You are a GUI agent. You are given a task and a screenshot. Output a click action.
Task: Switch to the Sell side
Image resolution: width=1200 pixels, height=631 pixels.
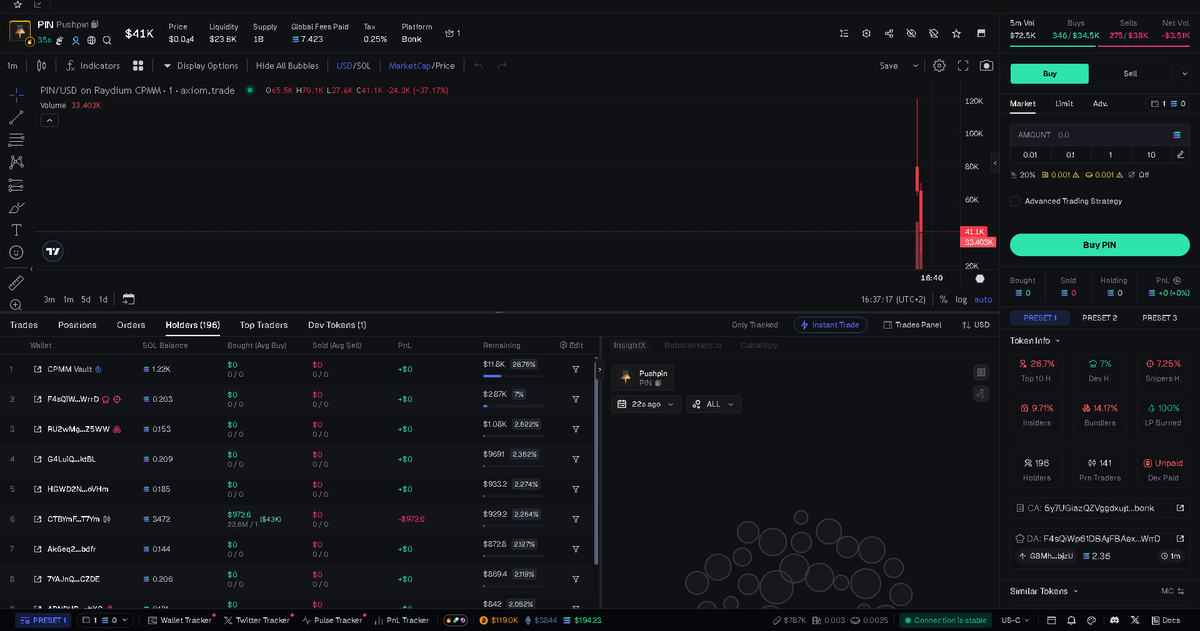[x=1129, y=73]
